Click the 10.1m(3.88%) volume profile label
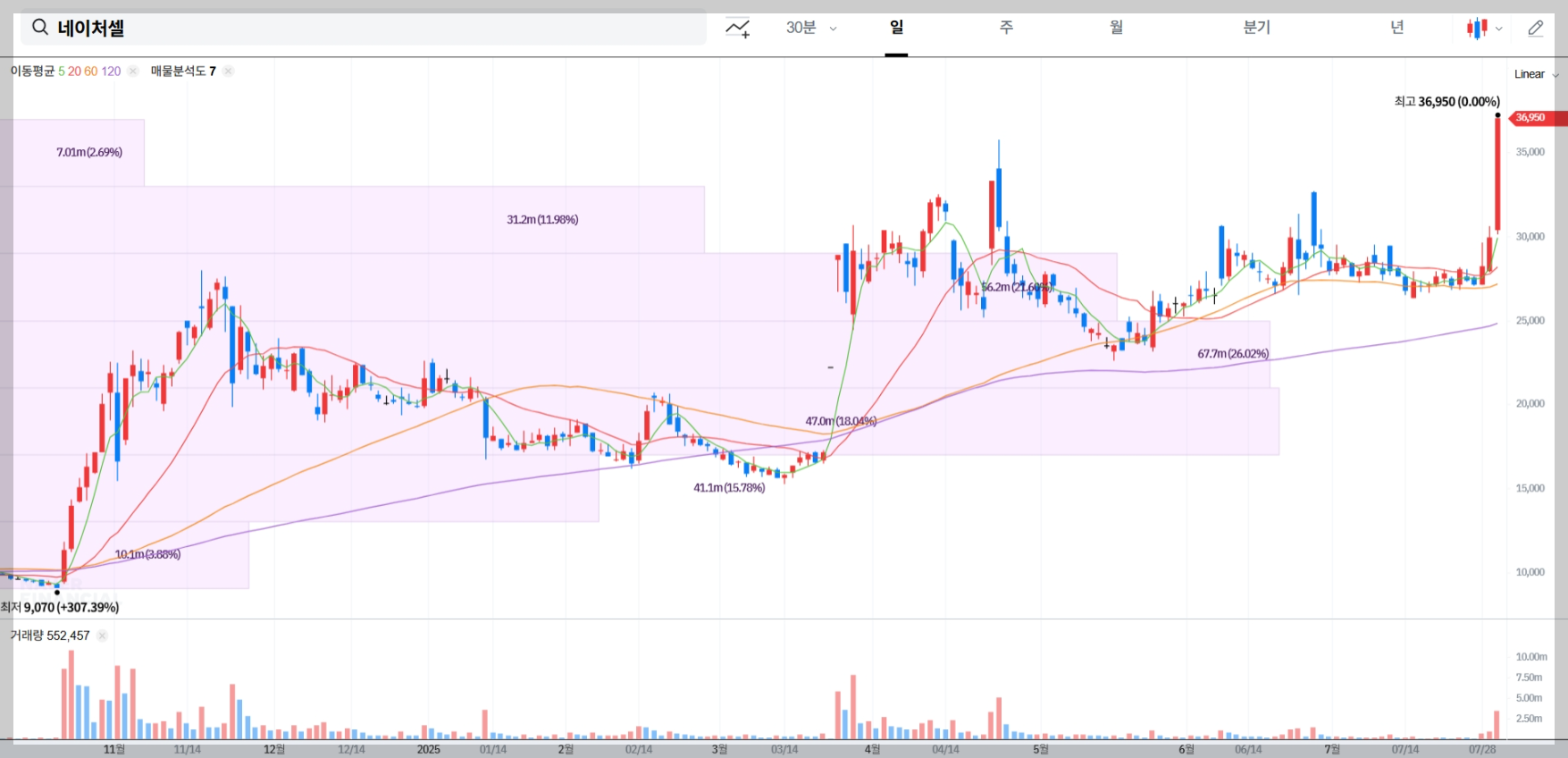Image resolution: width=1568 pixels, height=758 pixels. point(147,554)
